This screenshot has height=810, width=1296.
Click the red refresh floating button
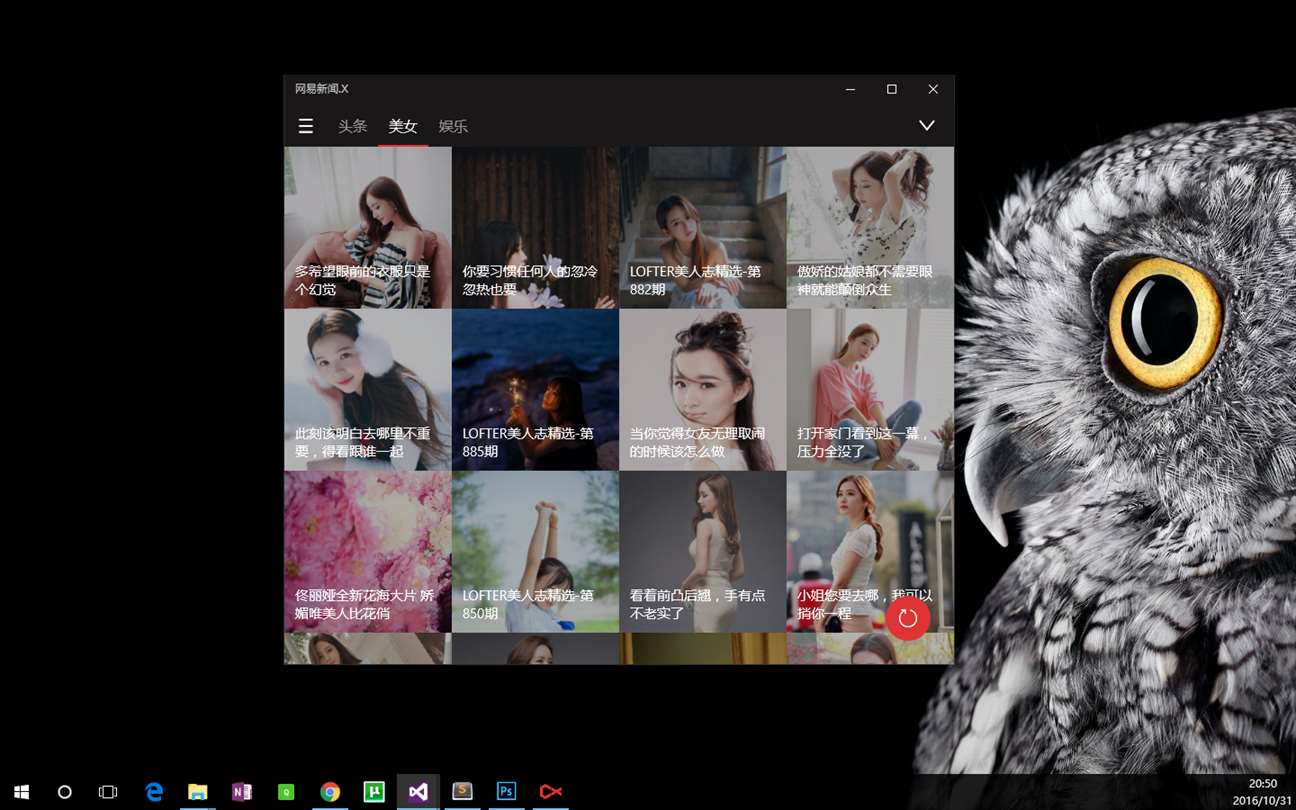(x=908, y=618)
